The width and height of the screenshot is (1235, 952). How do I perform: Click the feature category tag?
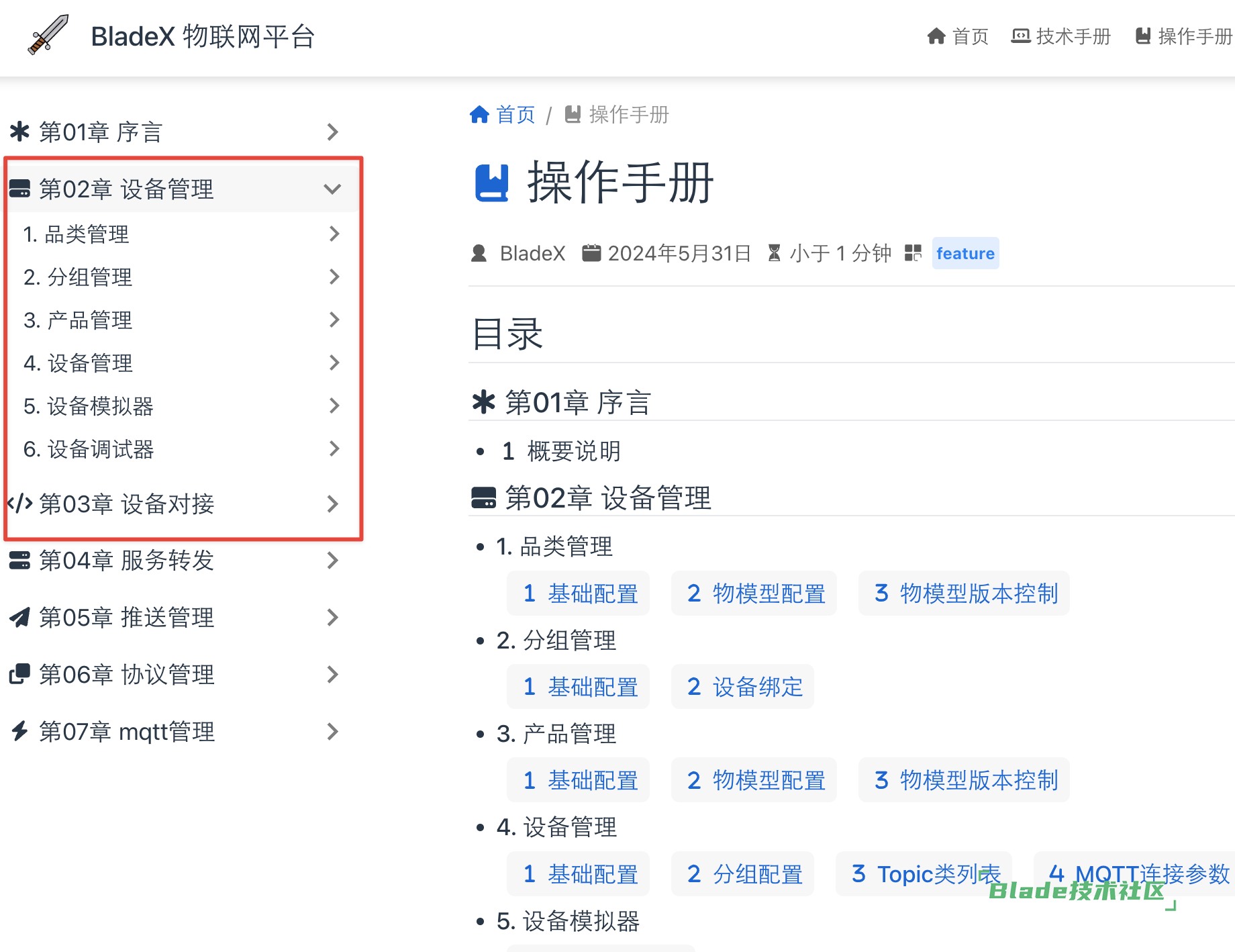(965, 254)
